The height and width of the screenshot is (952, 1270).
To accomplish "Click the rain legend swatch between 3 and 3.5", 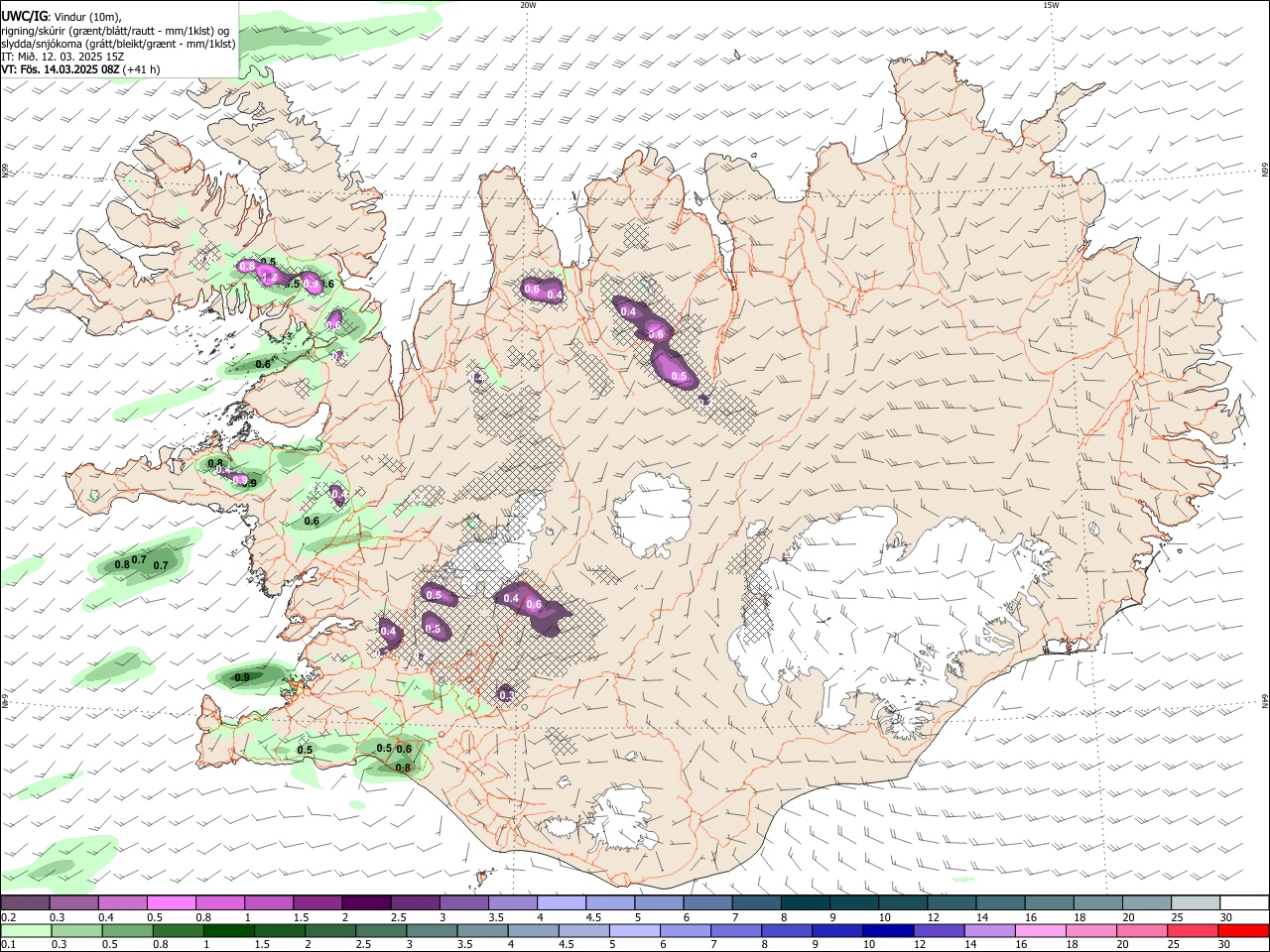I will point(431,930).
